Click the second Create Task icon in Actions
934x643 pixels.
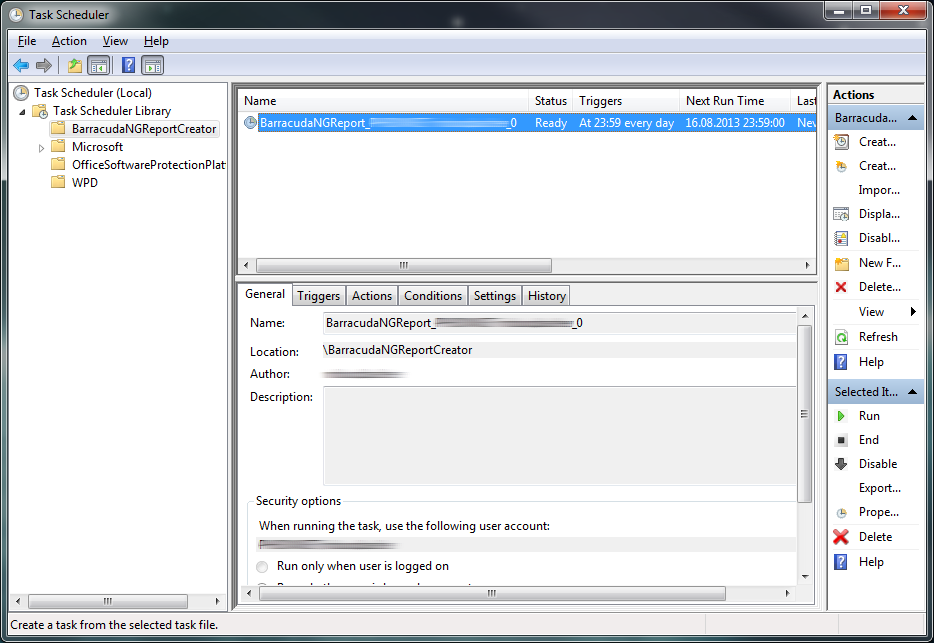841,166
